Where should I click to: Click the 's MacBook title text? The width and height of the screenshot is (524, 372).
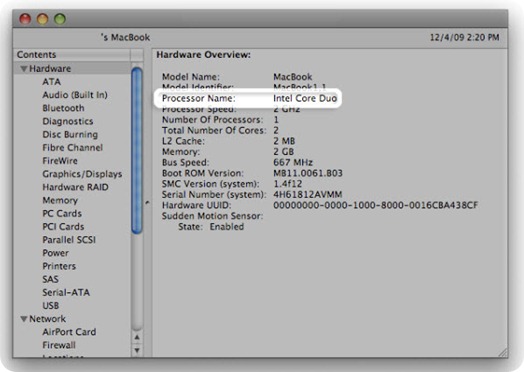pyautogui.click(x=126, y=37)
